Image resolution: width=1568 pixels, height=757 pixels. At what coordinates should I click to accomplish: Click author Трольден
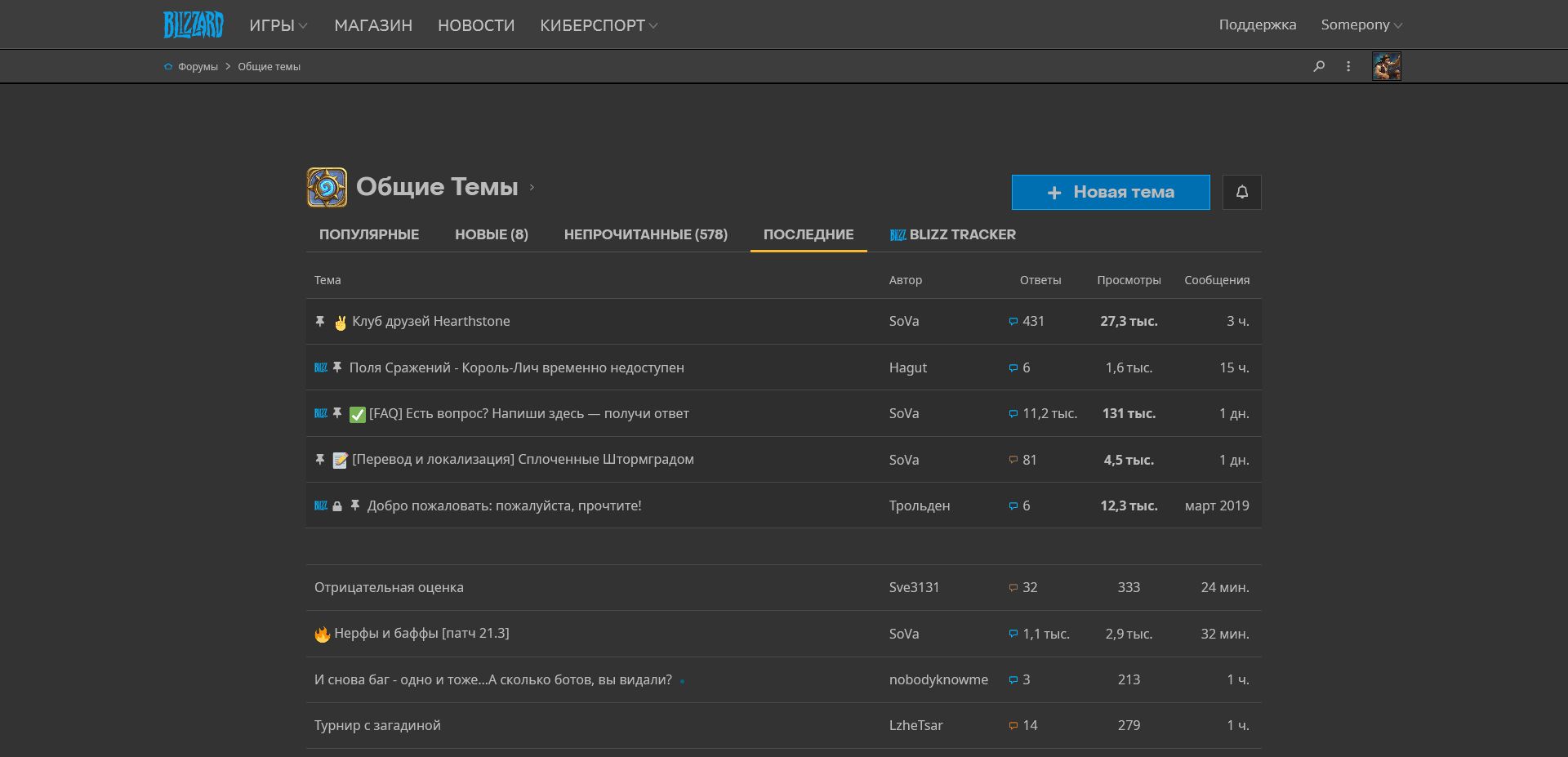pos(920,506)
